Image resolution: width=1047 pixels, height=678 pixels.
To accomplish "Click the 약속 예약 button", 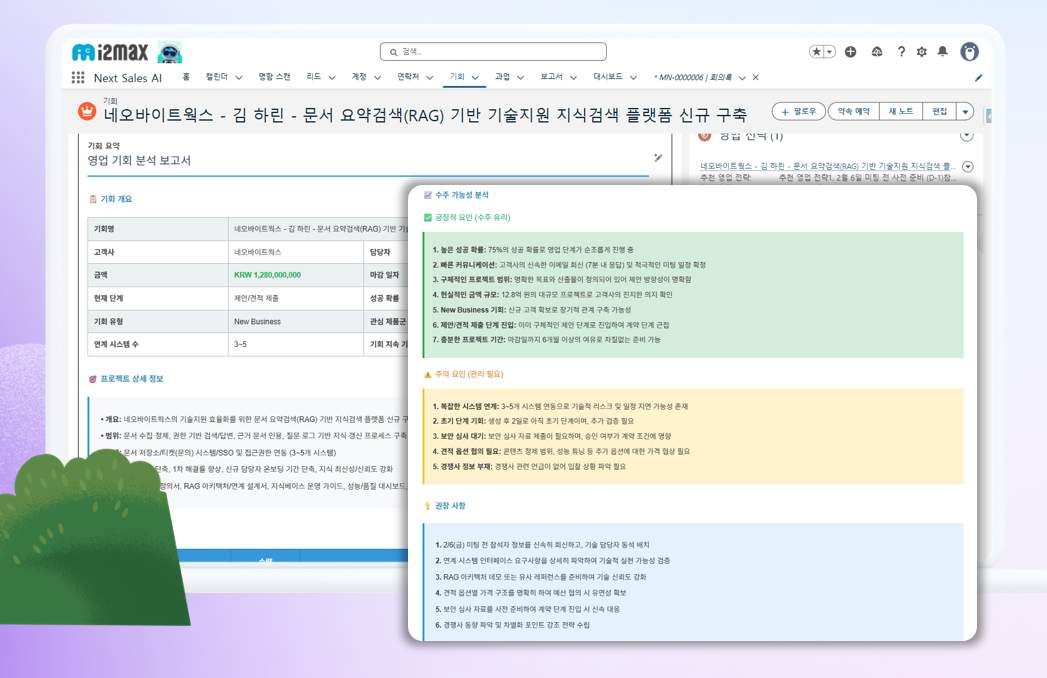I will [854, 112].
